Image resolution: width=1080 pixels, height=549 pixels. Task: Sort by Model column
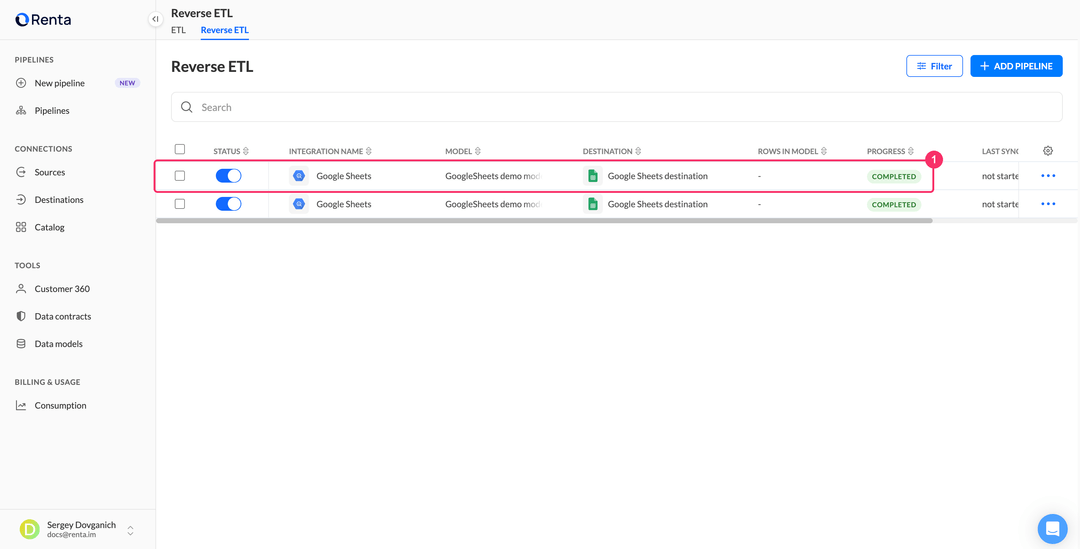pyautogui.click(x=463, y=151)
